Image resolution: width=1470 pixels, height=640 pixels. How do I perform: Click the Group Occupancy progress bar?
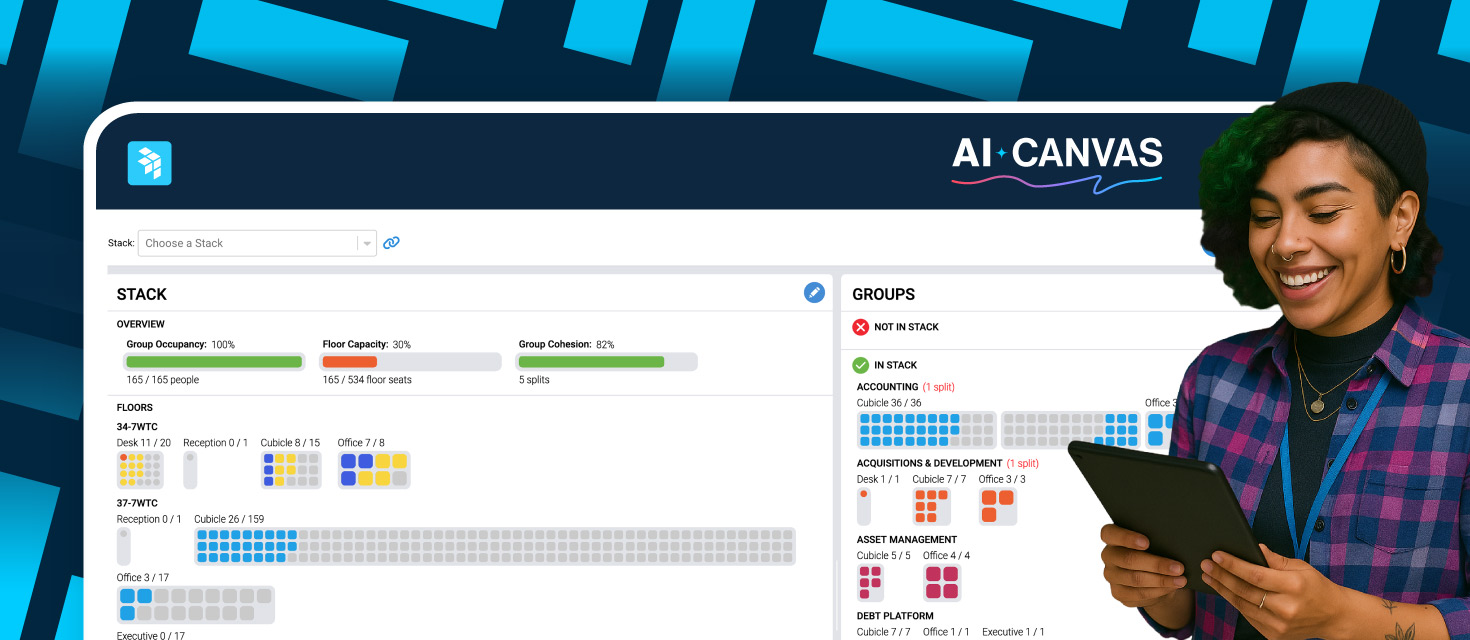coord(213,362)
